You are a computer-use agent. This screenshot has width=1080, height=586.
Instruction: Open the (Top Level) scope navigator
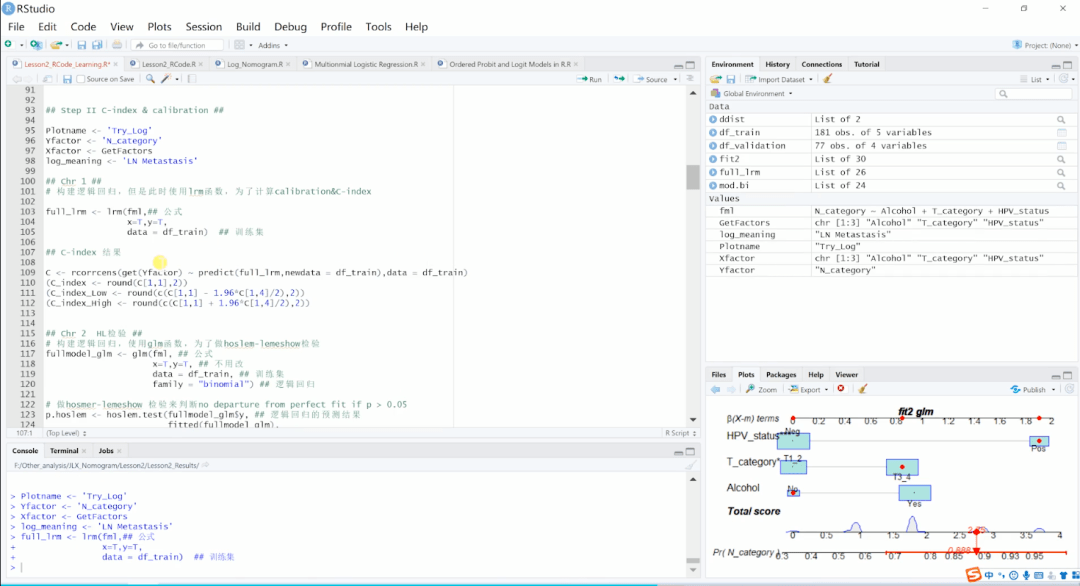tap(65, 433)
